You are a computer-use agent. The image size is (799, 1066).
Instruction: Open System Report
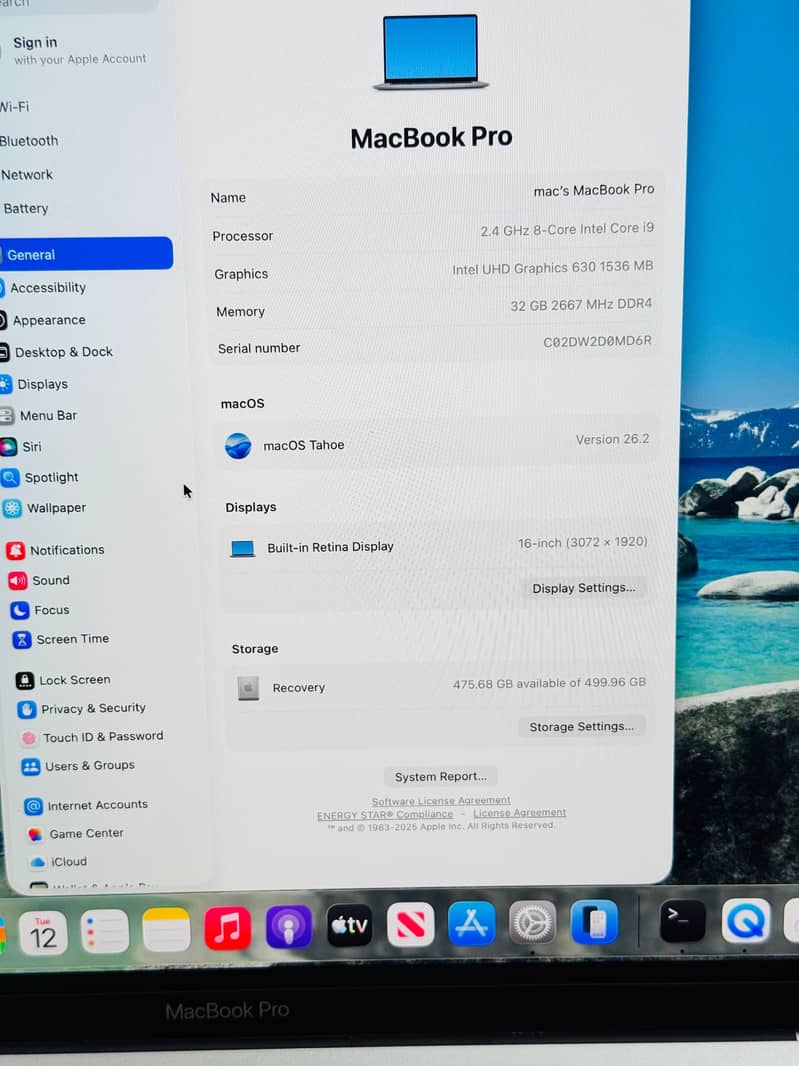coord(441,776)
